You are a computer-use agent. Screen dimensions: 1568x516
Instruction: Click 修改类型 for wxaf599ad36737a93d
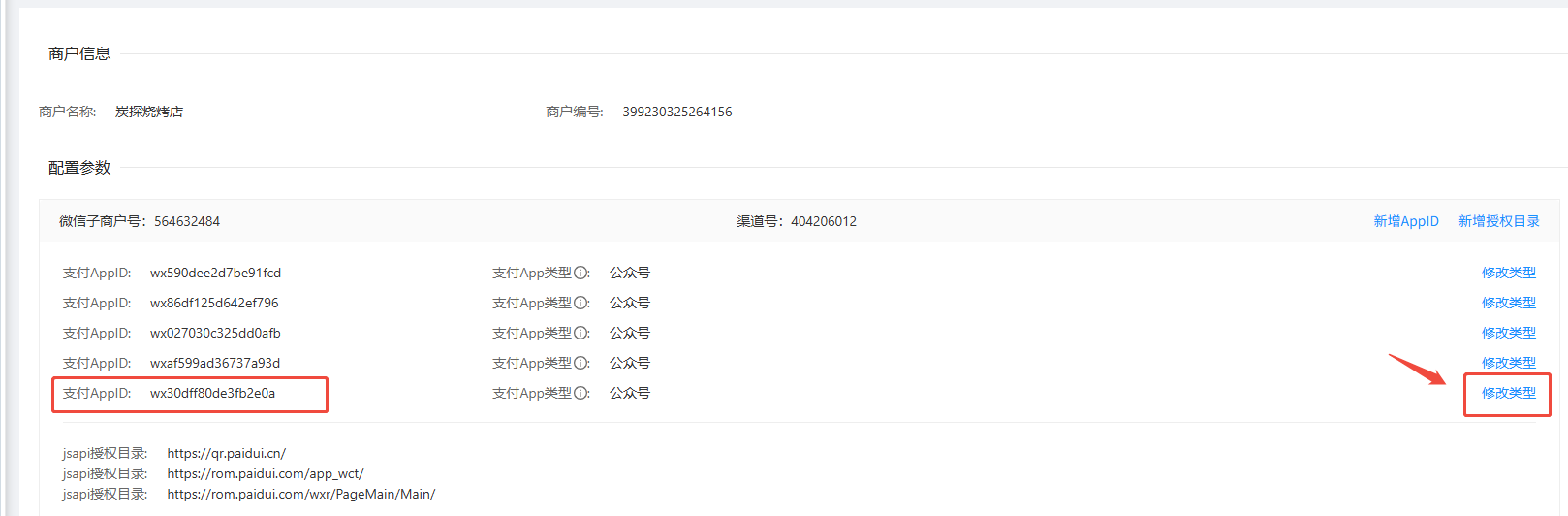(1509, 363)
